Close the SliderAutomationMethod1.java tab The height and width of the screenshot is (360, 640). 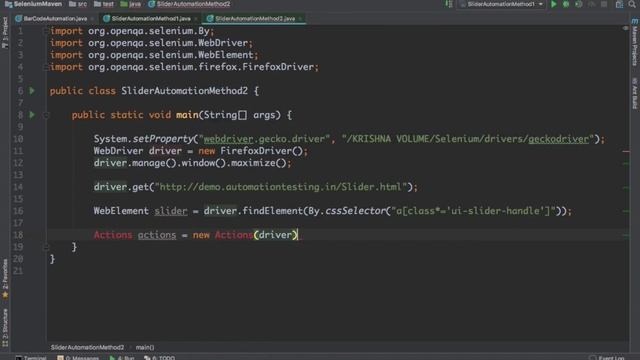[x=196, y=19]
